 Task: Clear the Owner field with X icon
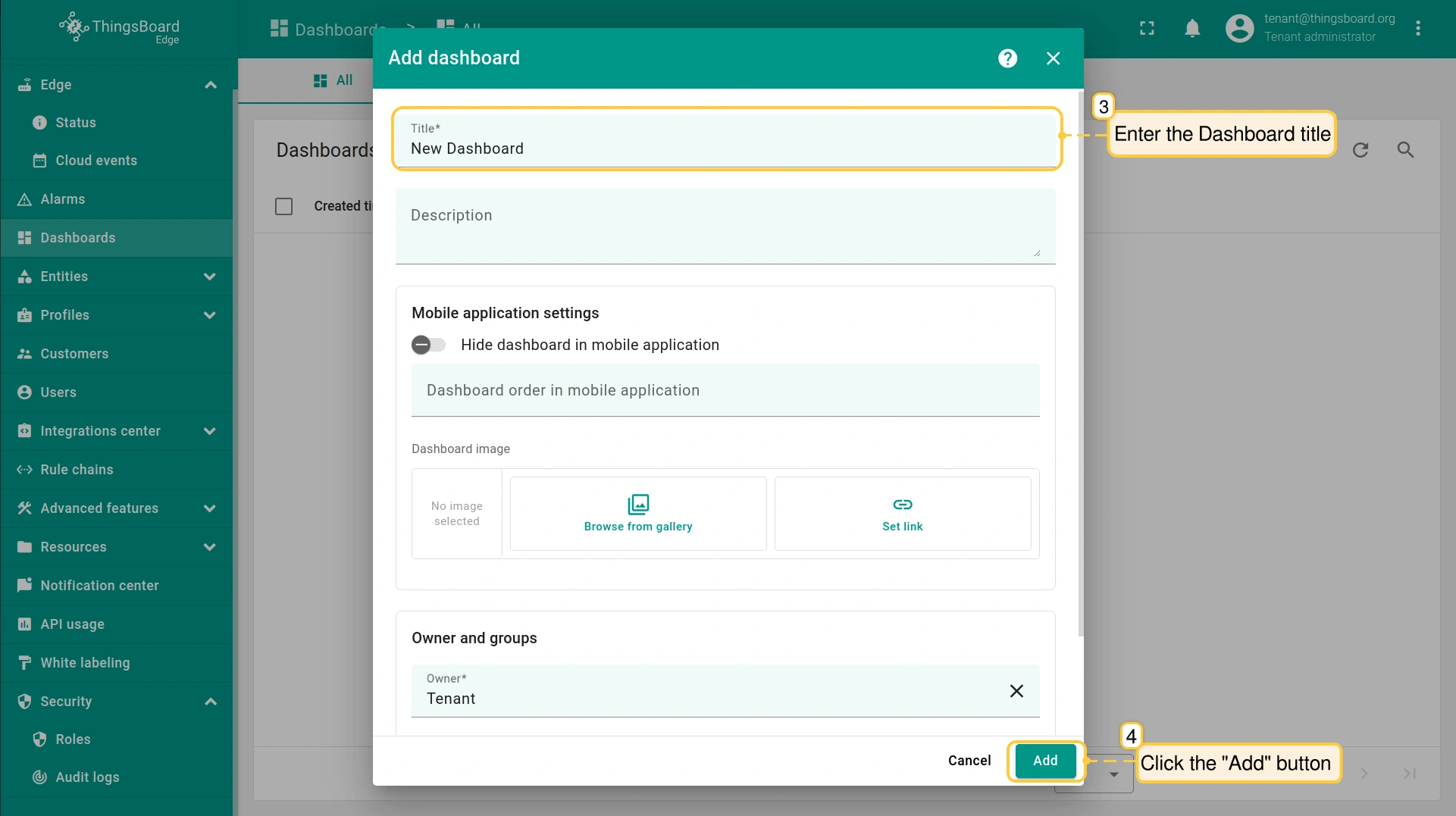point(1016,691)
